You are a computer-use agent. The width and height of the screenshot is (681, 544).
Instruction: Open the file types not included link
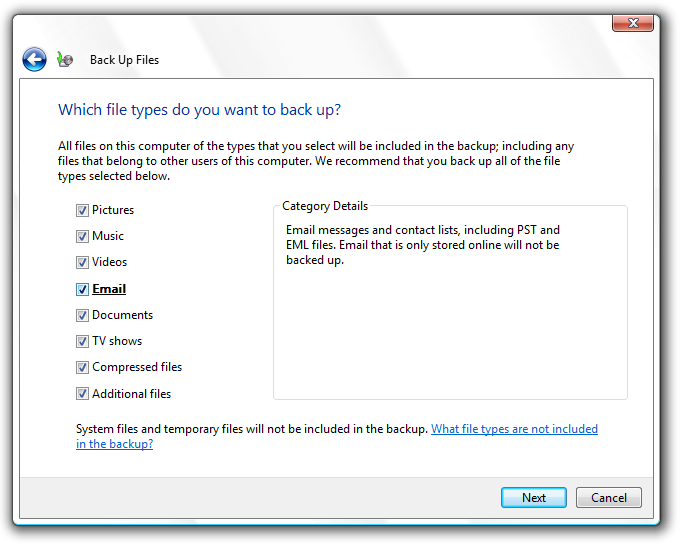click(x=337, y=436)
